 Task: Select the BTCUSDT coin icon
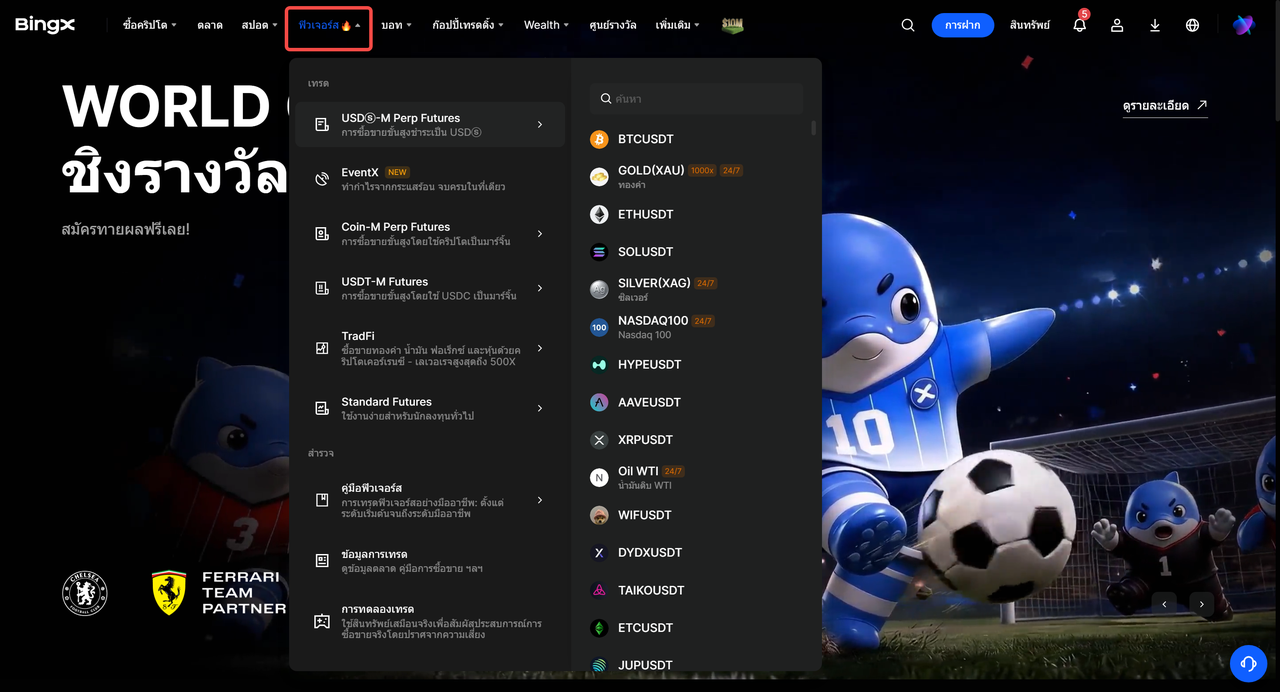coord(599,139)
